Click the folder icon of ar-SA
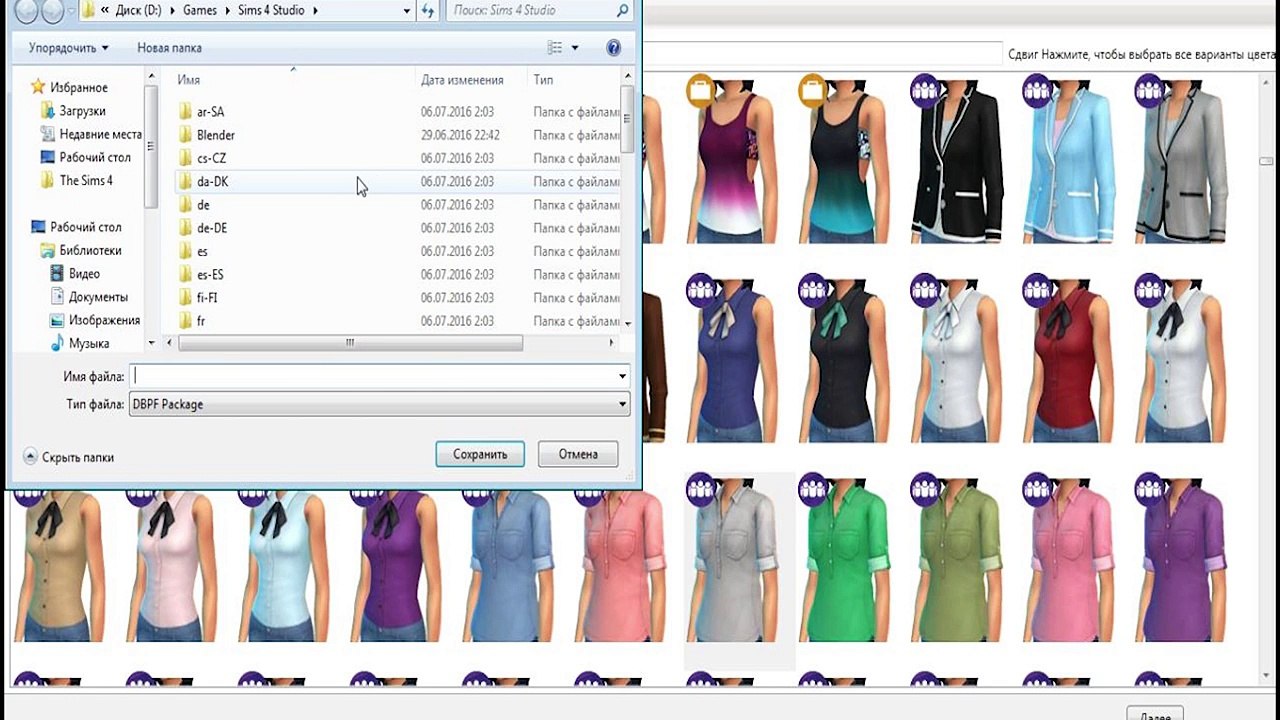The image size is (1280, 720). 185,112
